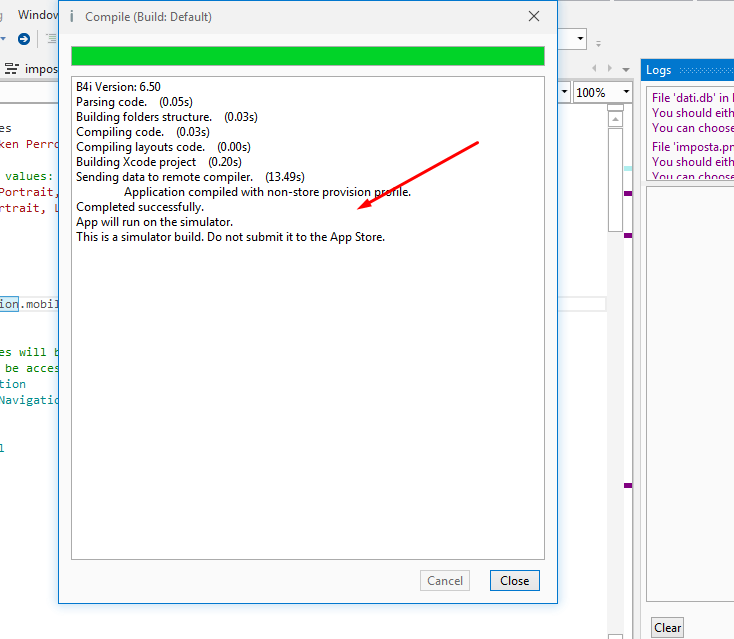The height and width of the screenshot is (639, 734).
Task: Select 'App will run on the simulator.' text
Action: coord(154,222)
